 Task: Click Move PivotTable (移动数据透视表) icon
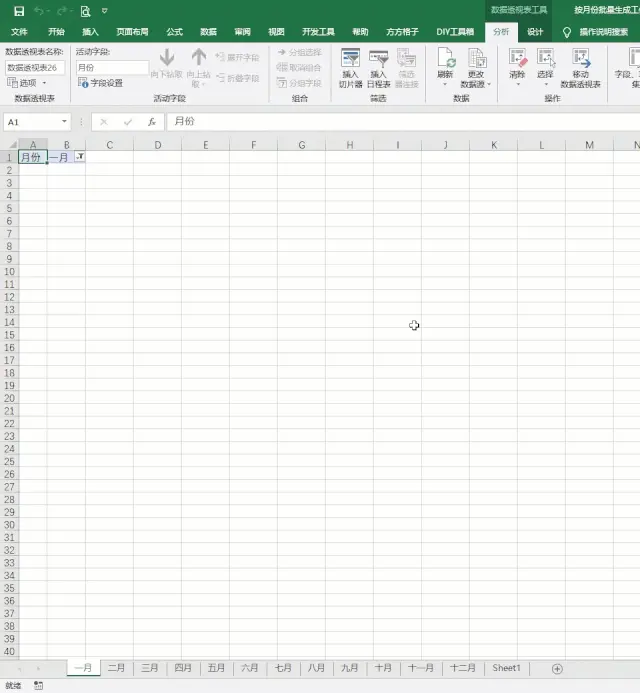581,58
